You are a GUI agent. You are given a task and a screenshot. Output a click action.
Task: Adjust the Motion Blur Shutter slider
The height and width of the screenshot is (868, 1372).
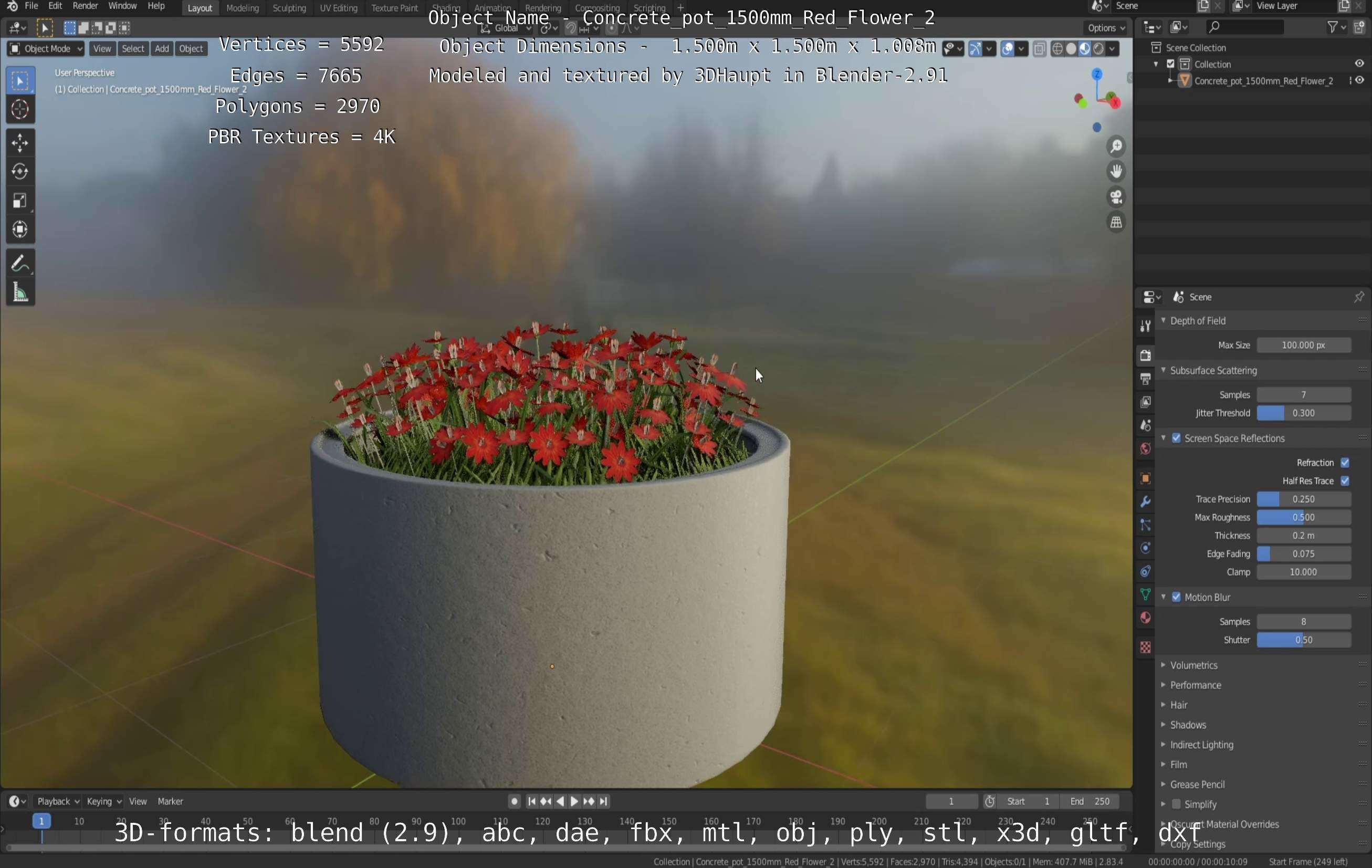[x=1304, y=640]
